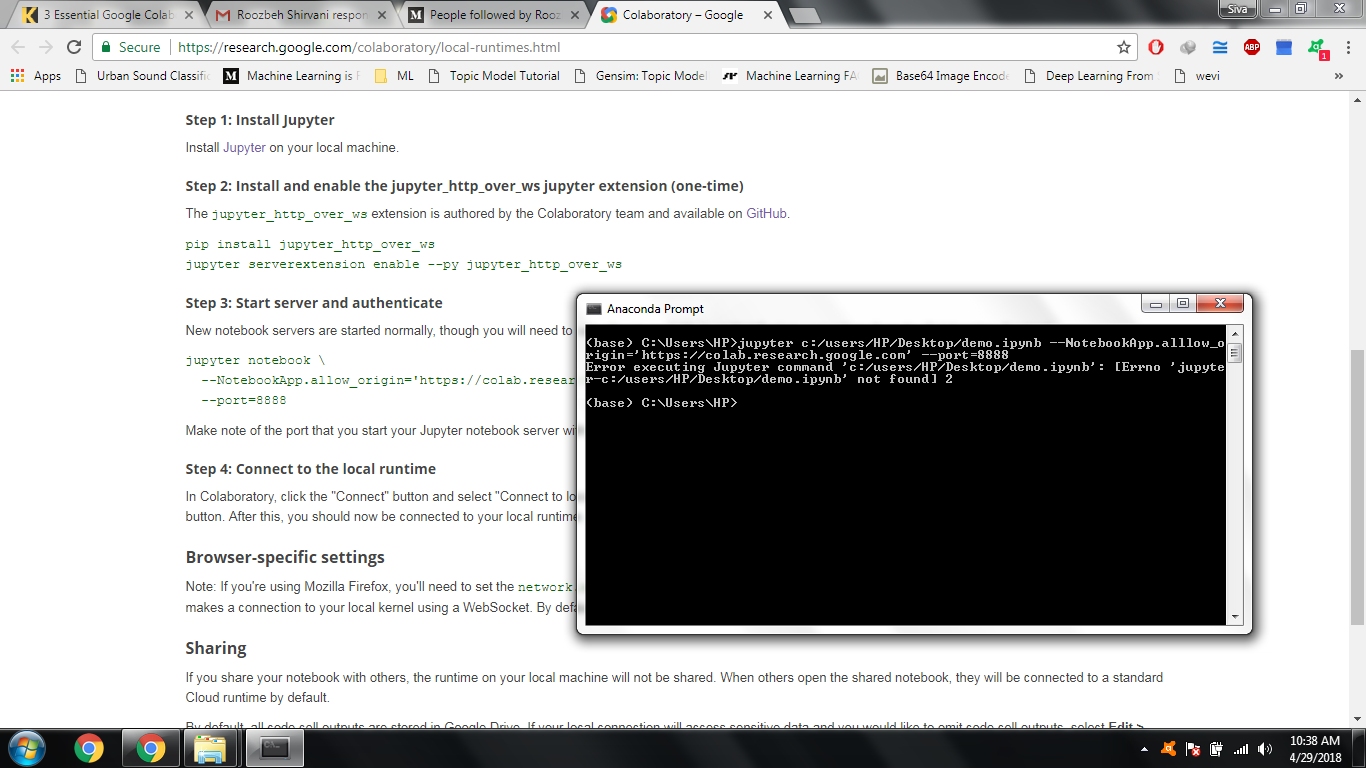This screenshot has height=768, width=1366.
Task: Open Action Center flag in tray
Action: click(x=1193, y=748)
